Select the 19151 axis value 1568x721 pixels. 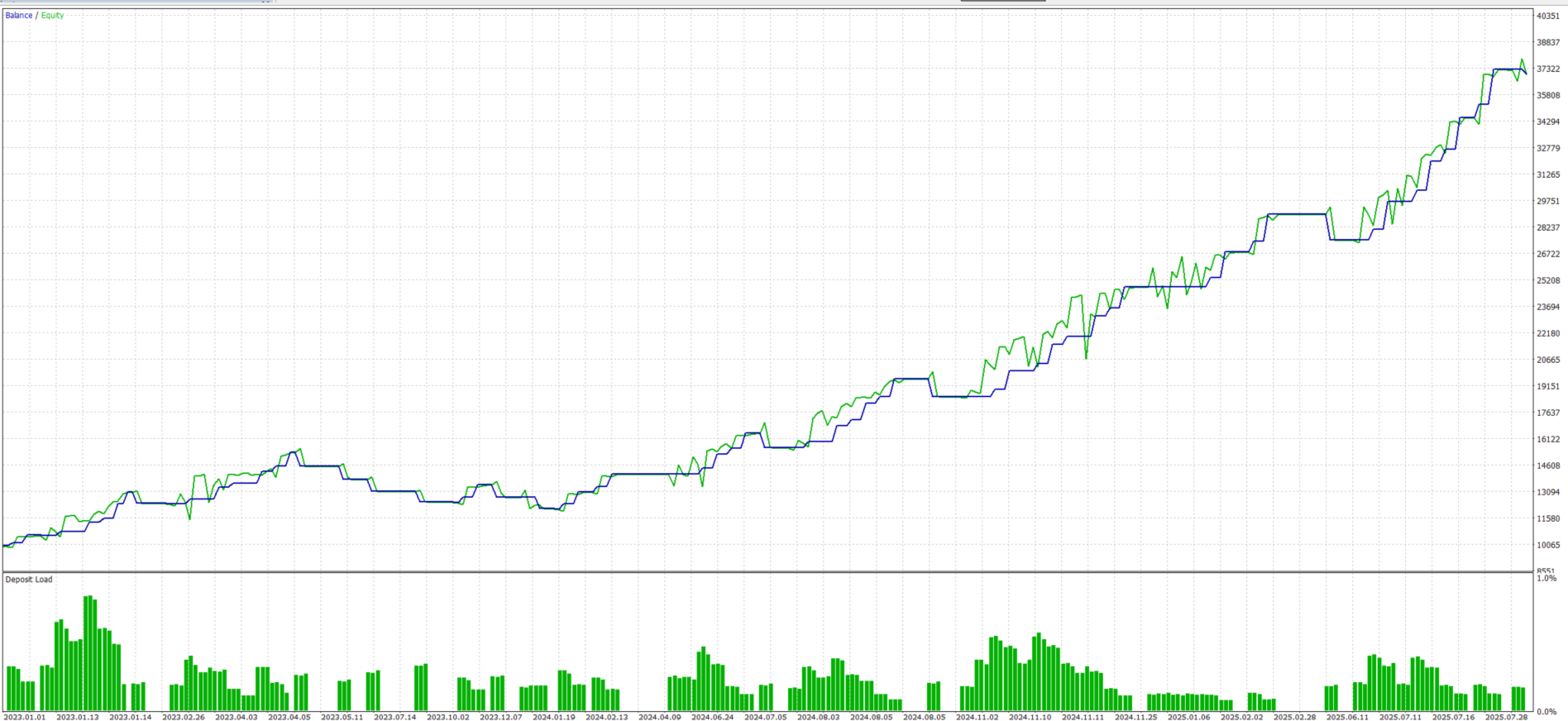(1548, 386)
